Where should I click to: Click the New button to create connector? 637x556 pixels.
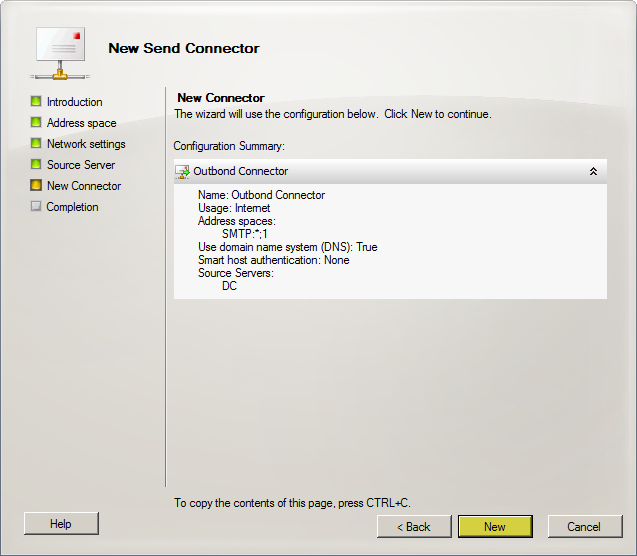click(495, 526)
